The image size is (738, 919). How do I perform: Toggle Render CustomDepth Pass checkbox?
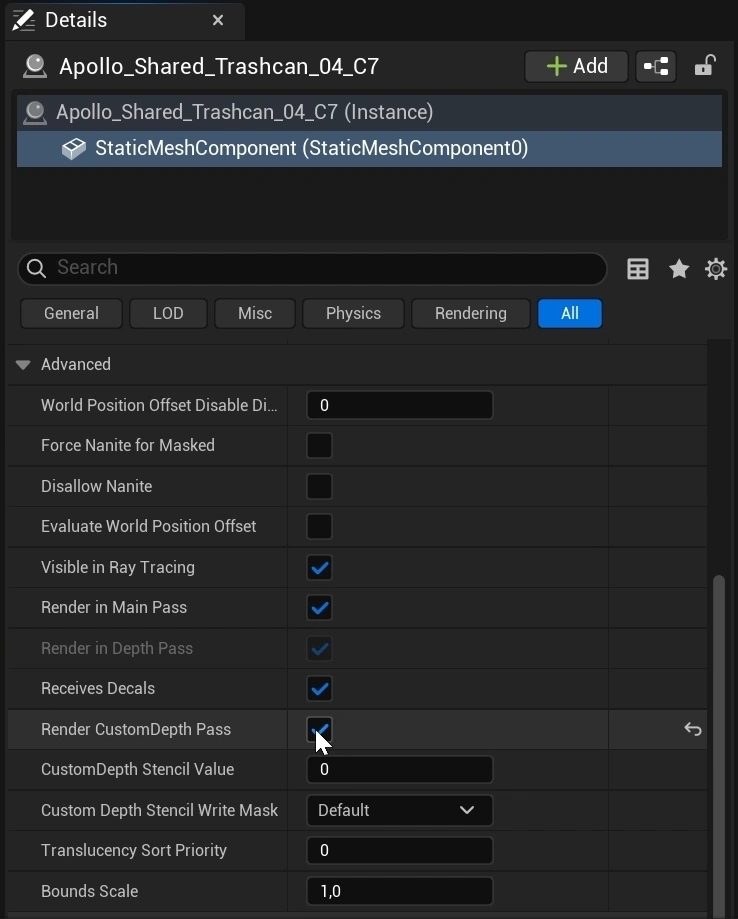click(319, 730)
